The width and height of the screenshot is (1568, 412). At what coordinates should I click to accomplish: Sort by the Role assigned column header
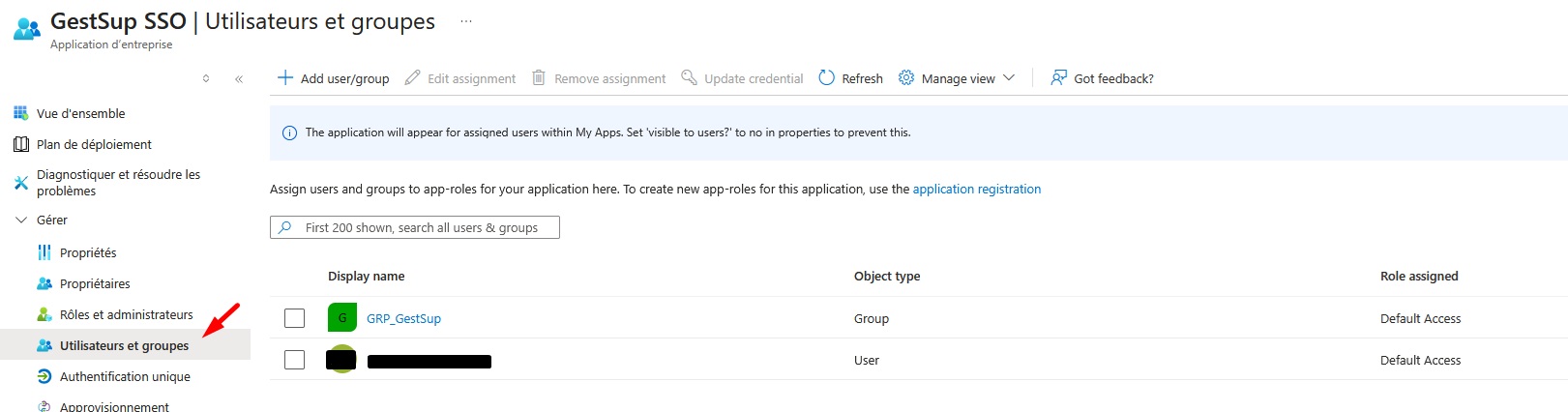(x=1419, y=276)
